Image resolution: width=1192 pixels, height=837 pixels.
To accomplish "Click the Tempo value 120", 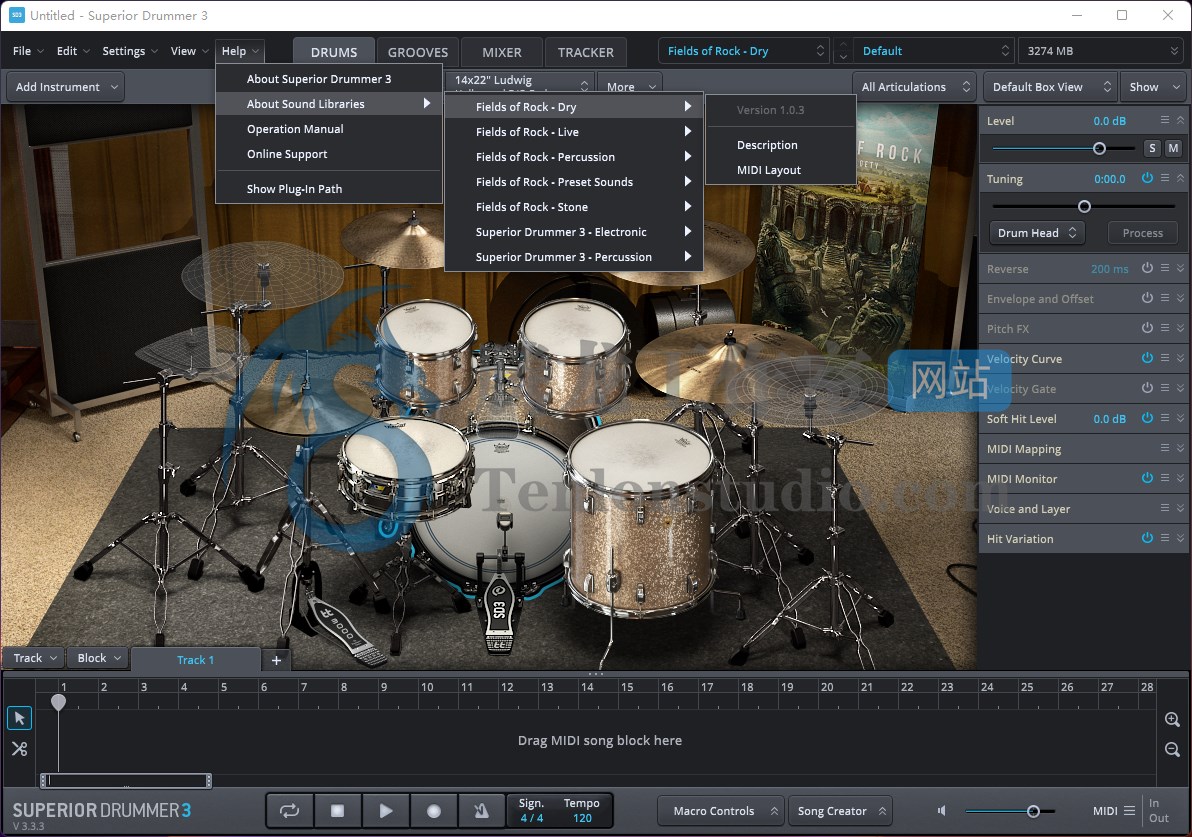I will tap(582, 819).
